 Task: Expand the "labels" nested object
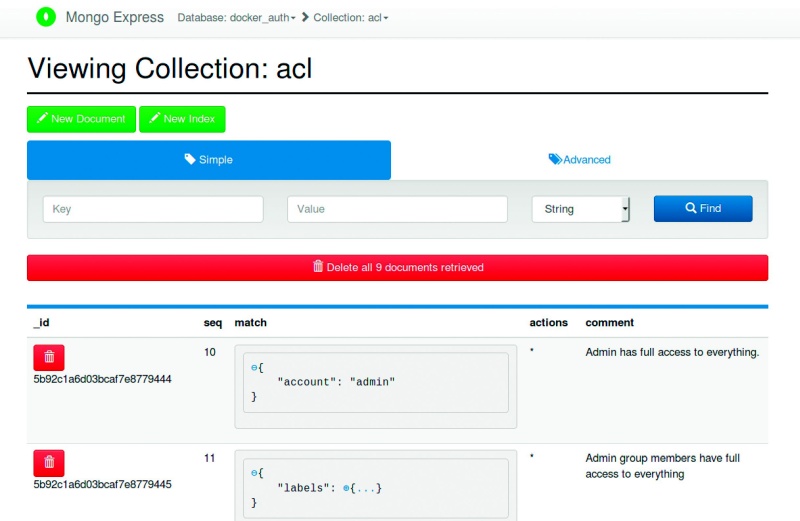pyautogui.click(x=346, y=488)
